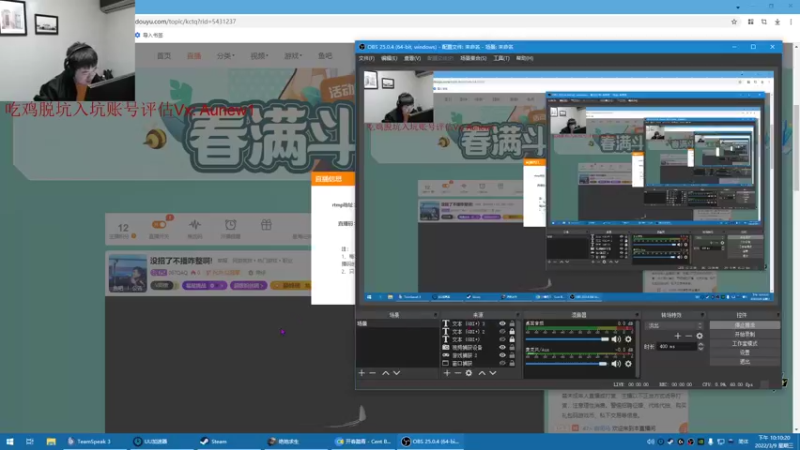Click the gift box icon on Douyu page

(x=266, y=225)
